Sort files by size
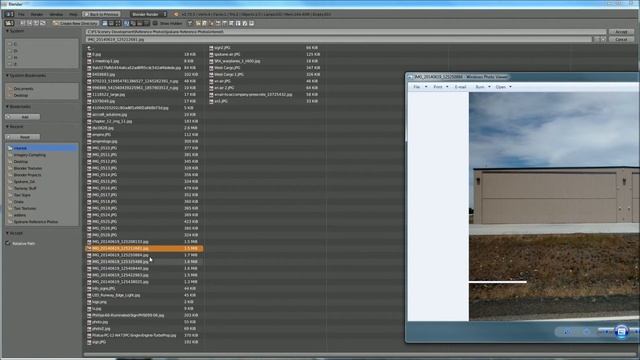The width and height of the screenshot is (640, 360). click(x=146, y=23)
